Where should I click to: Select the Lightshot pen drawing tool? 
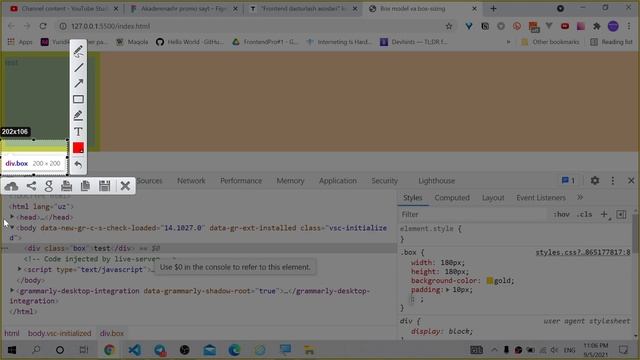pos(78,51)
